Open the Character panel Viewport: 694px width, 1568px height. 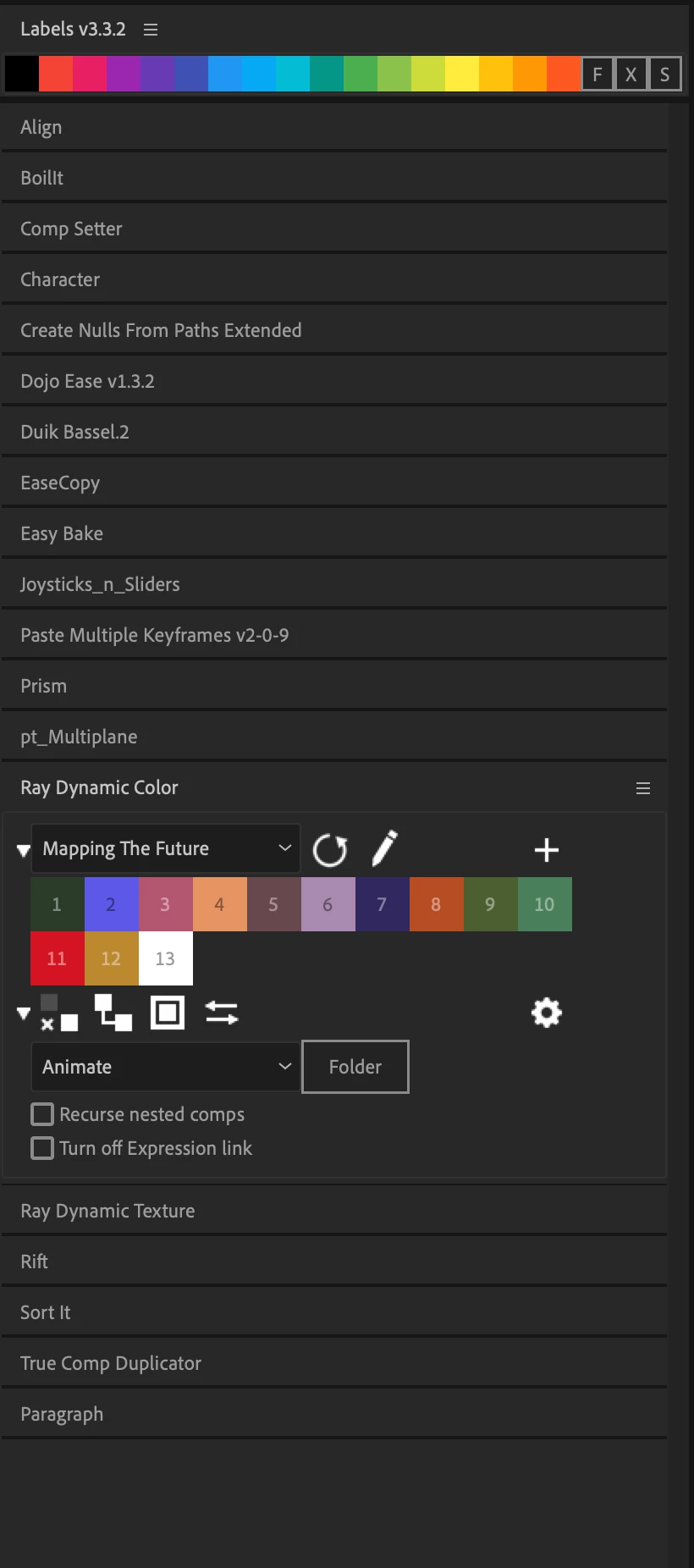point(334,279)
